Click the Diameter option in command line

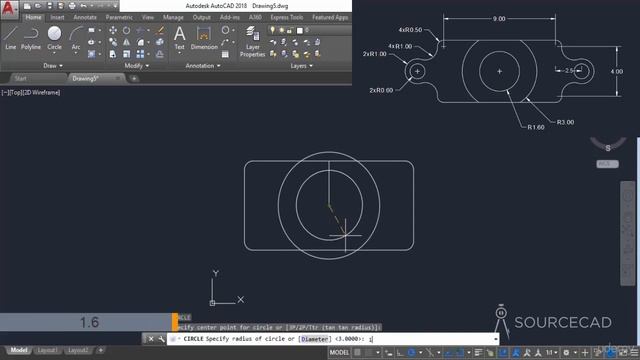click(x=315, y=339)
